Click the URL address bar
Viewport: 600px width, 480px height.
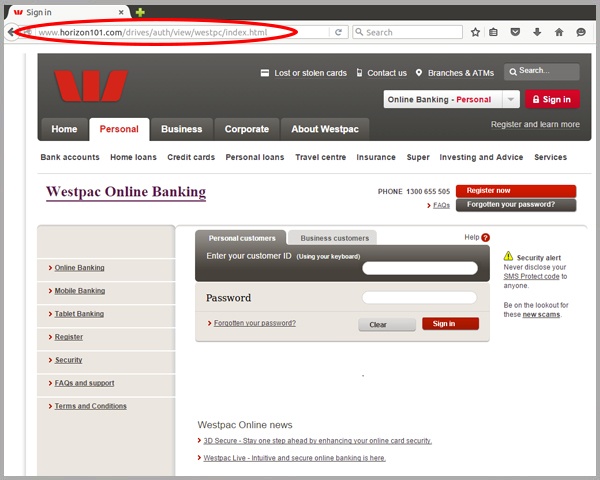tap(183, 32)
